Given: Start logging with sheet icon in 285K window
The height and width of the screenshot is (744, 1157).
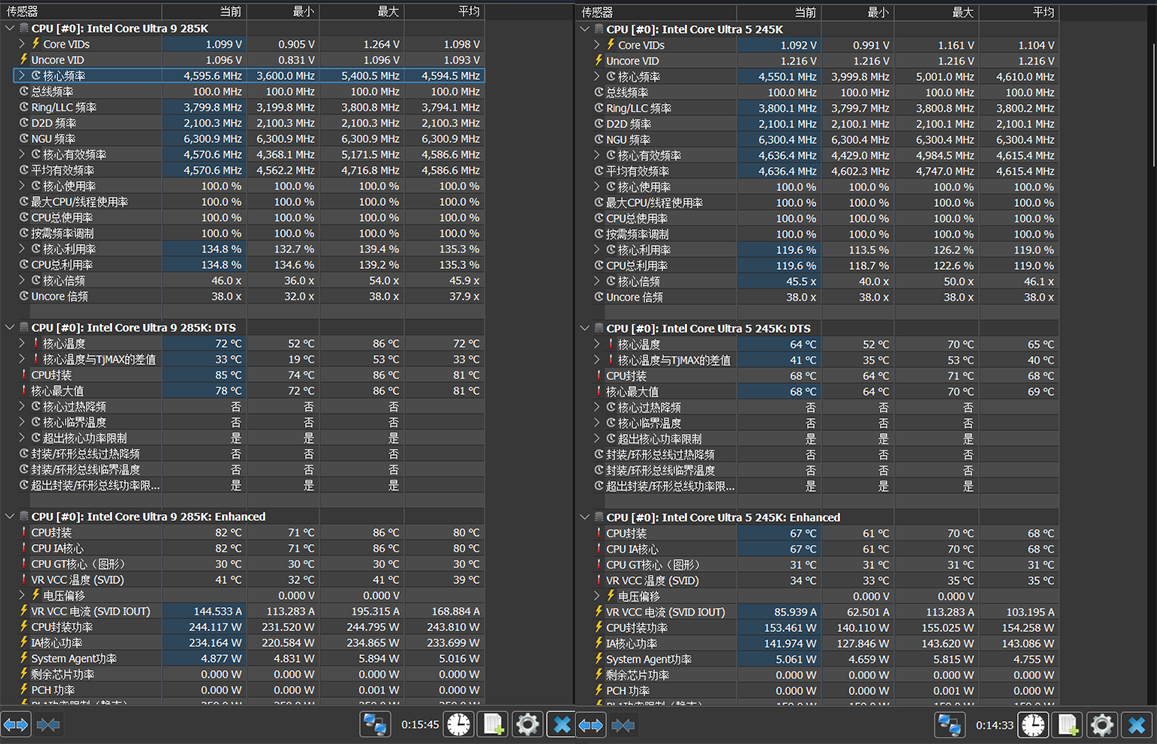Looking at the screenshot, I should coord(493,725).
